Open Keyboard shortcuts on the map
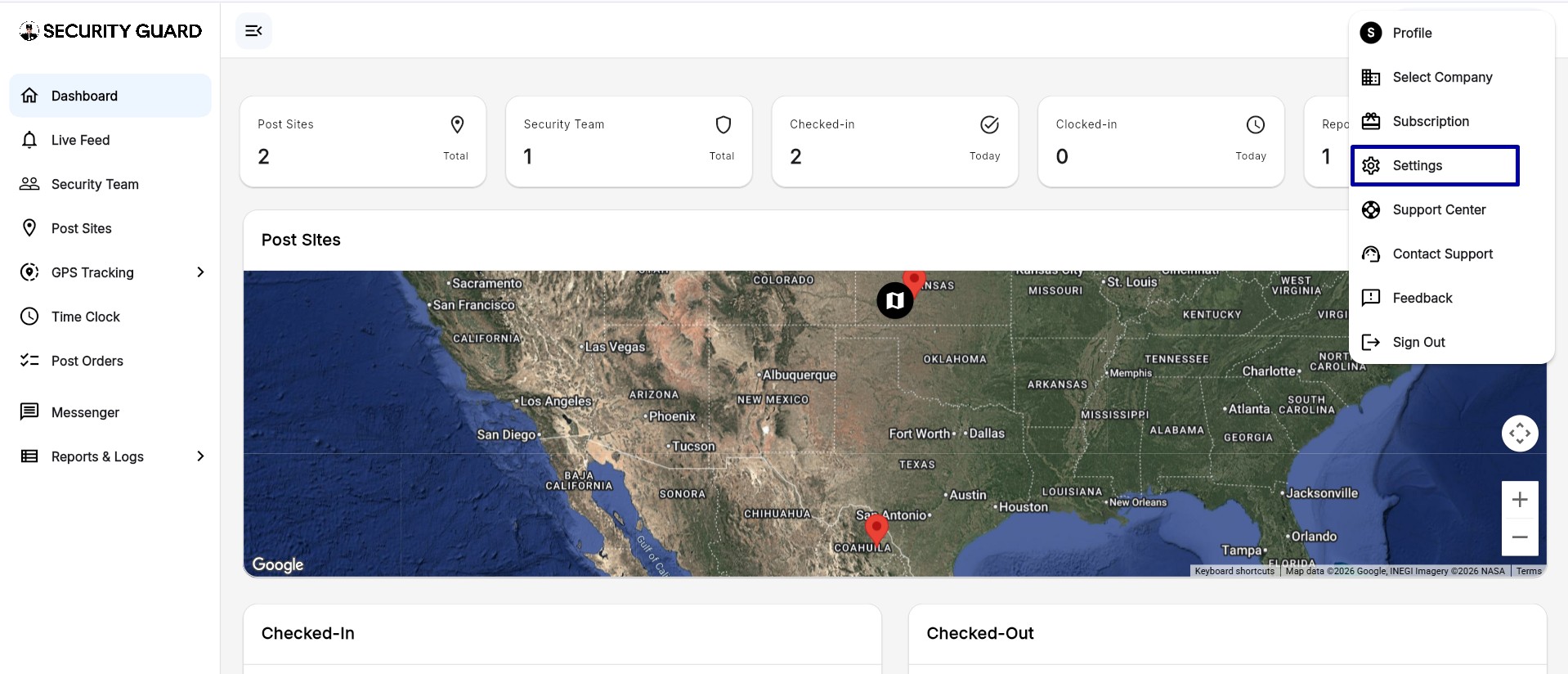The image size is (1568, 674). pyautogui.click(x=1234, y=571)
